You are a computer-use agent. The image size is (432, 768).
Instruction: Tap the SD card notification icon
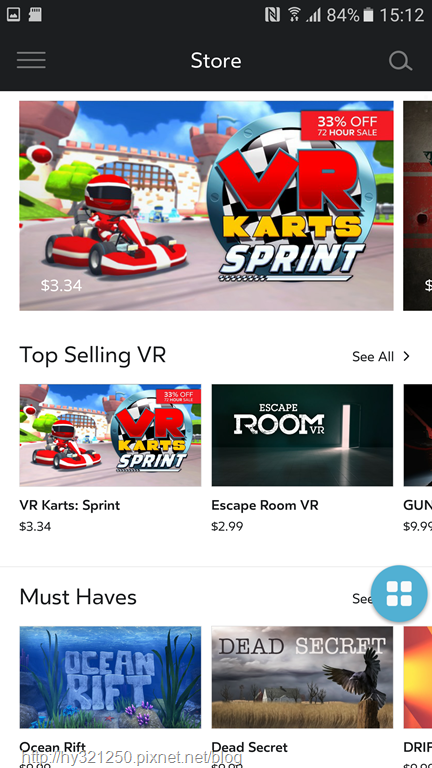[x=35, y=14]
